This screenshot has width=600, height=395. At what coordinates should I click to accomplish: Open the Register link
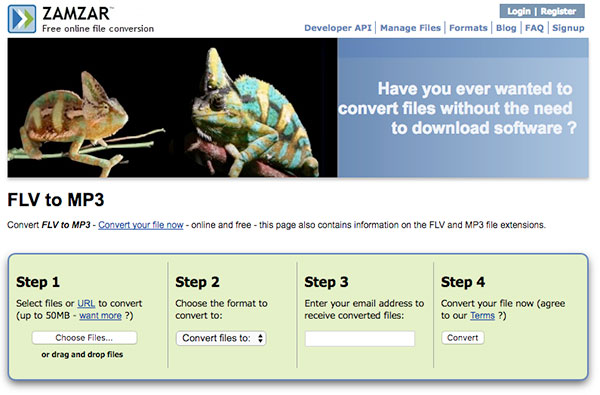tap(558, 11)
